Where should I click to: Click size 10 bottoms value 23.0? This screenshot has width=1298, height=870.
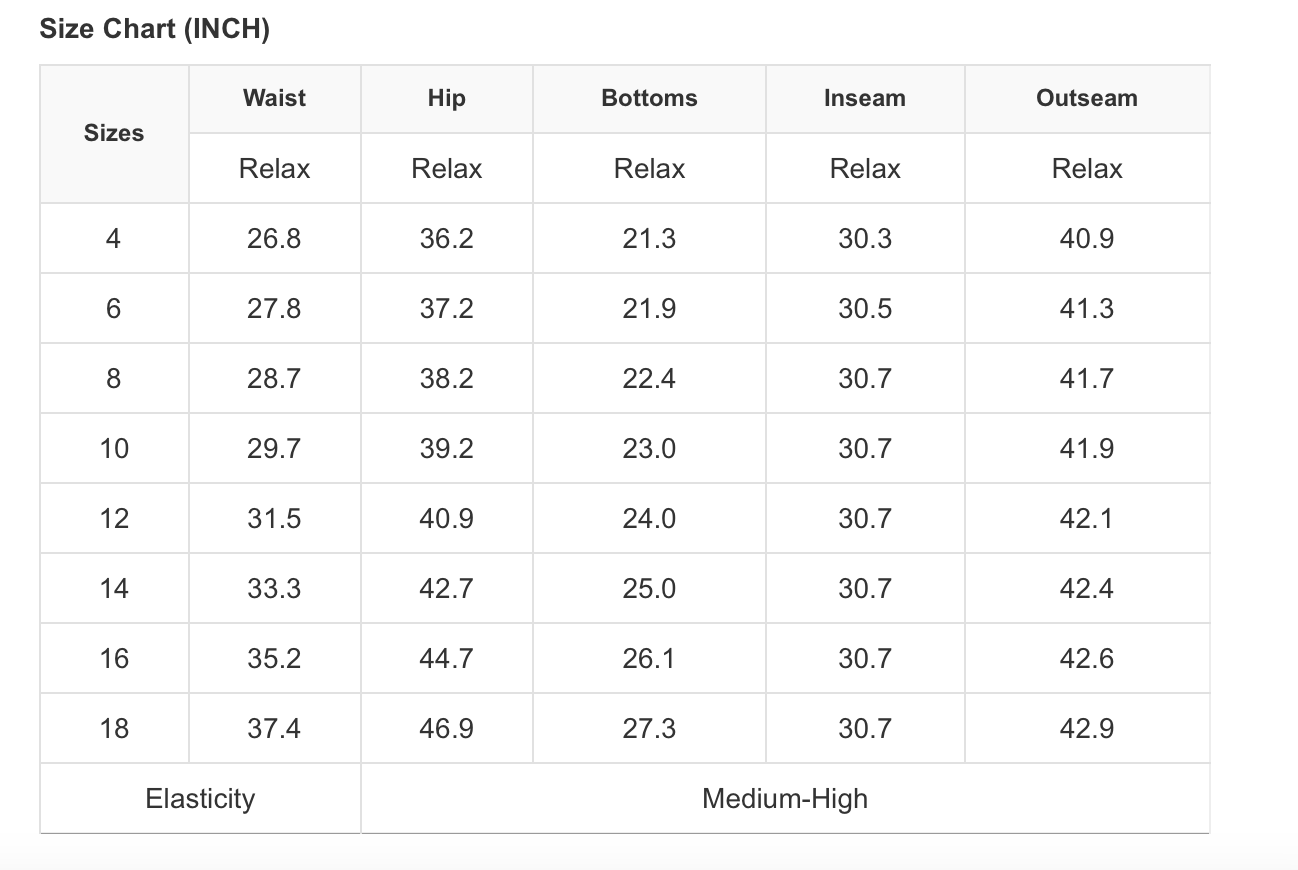tap(649, 448)
